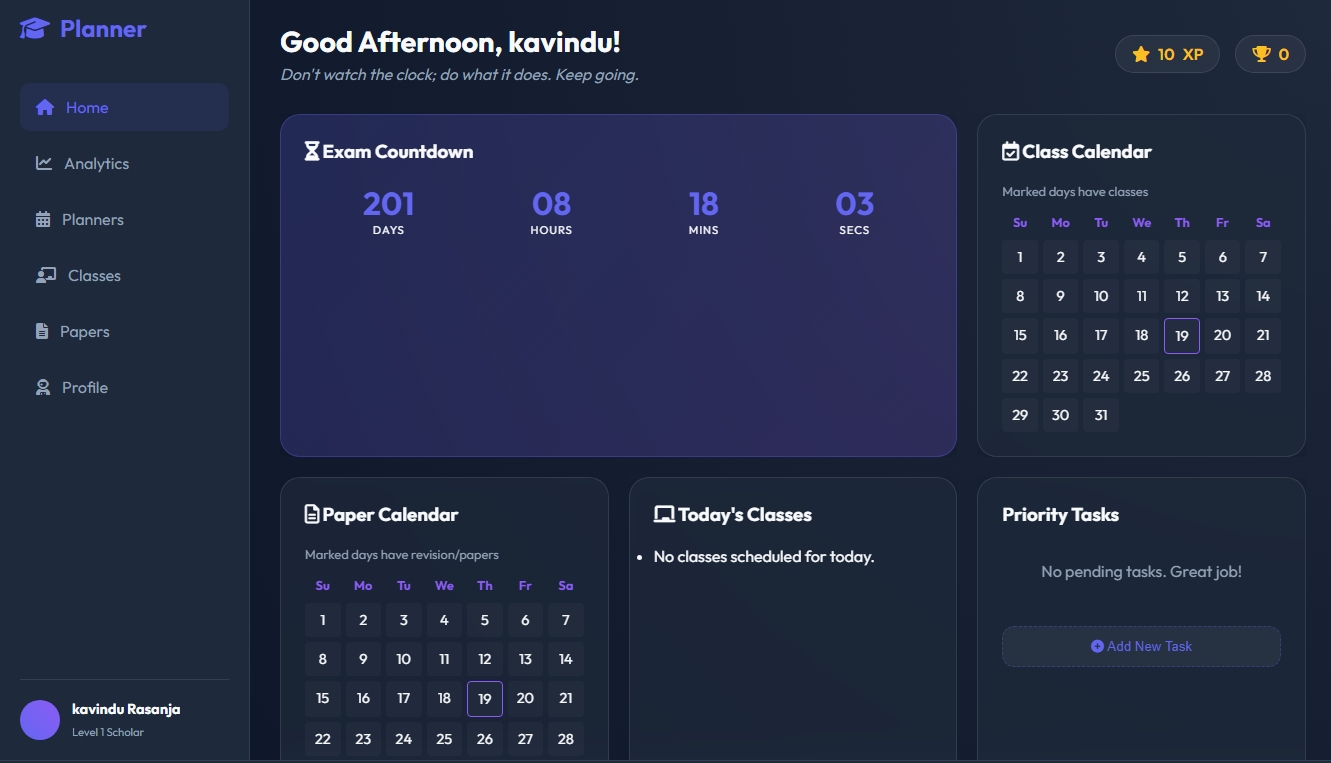Click the trophy count icon
This screenshot has width=1331, height=763.
tap(1261, 54)
